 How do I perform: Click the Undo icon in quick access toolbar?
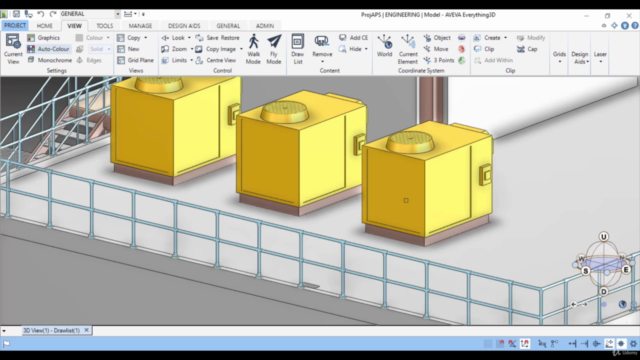(40, 14)
